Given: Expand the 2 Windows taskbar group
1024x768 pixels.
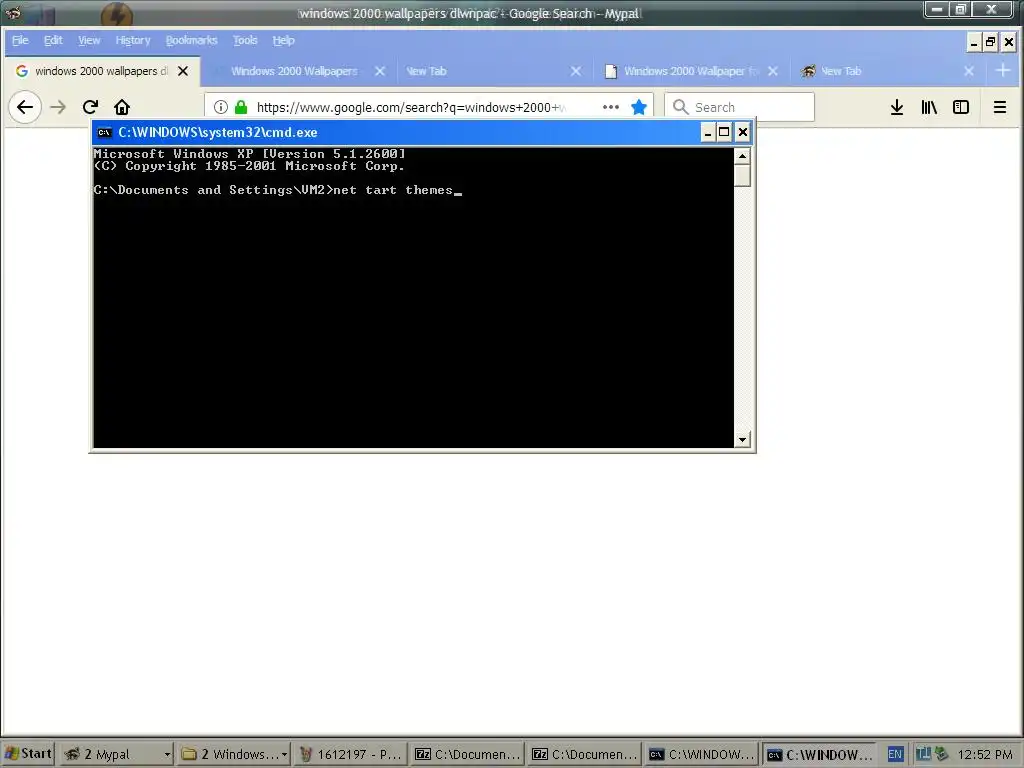Looking at the screenshot, I should point(234,754).
